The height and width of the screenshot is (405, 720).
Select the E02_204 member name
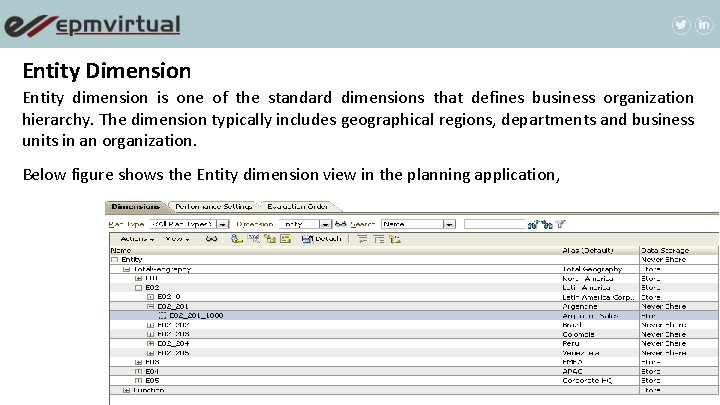click(x=173, y=343)
